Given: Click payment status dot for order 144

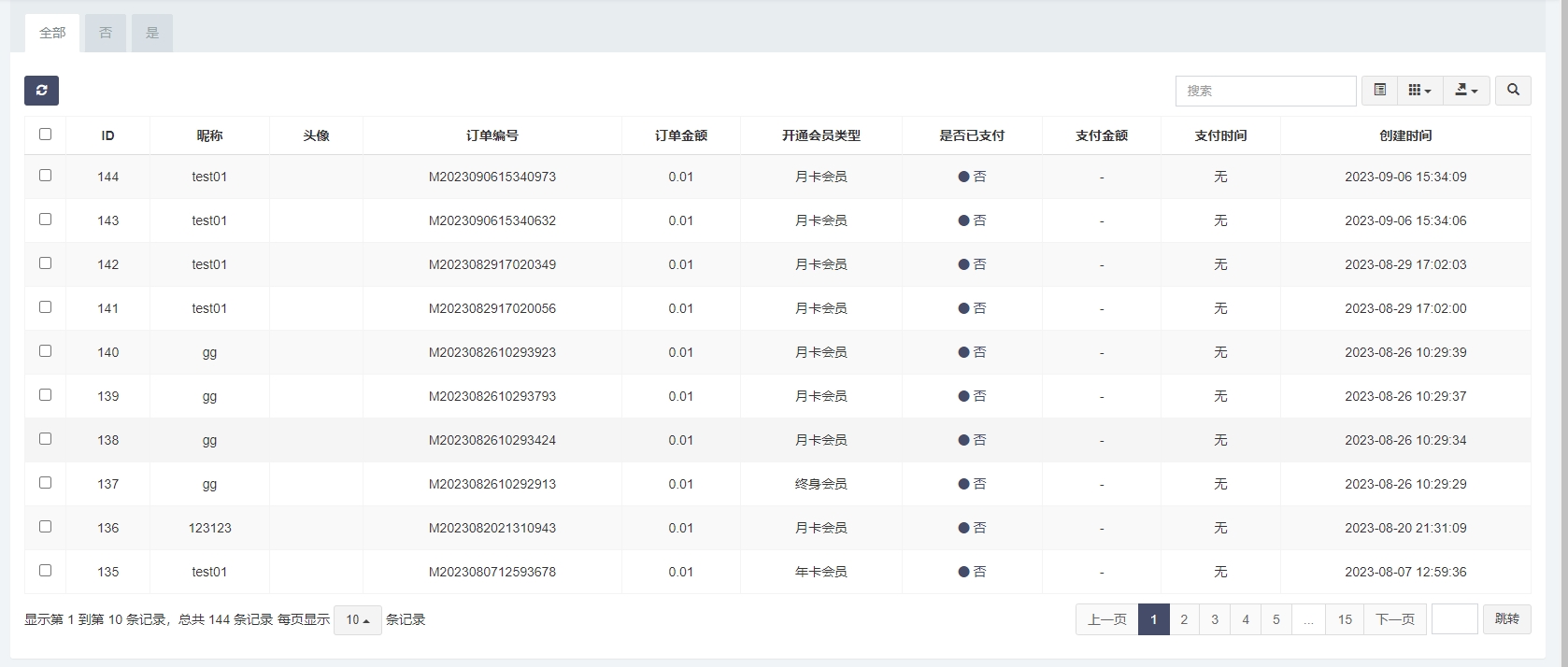Looking at the screenshot, I should pyautogui.click(x=963, y=177).
